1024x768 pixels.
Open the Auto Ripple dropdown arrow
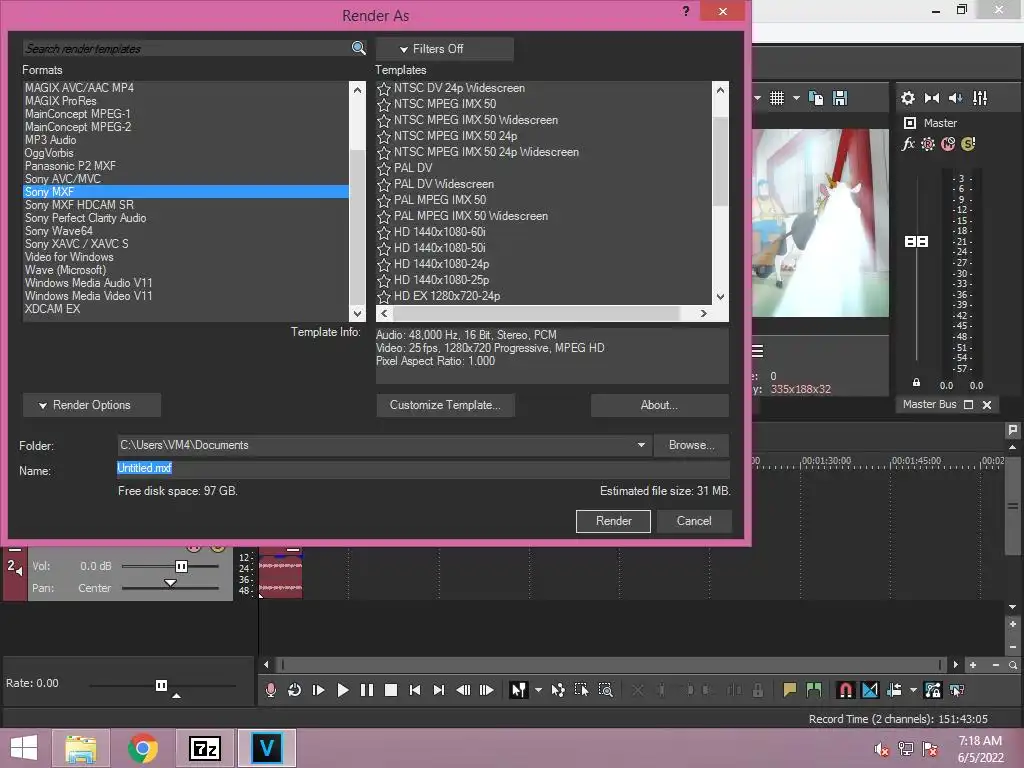(913, 690)
